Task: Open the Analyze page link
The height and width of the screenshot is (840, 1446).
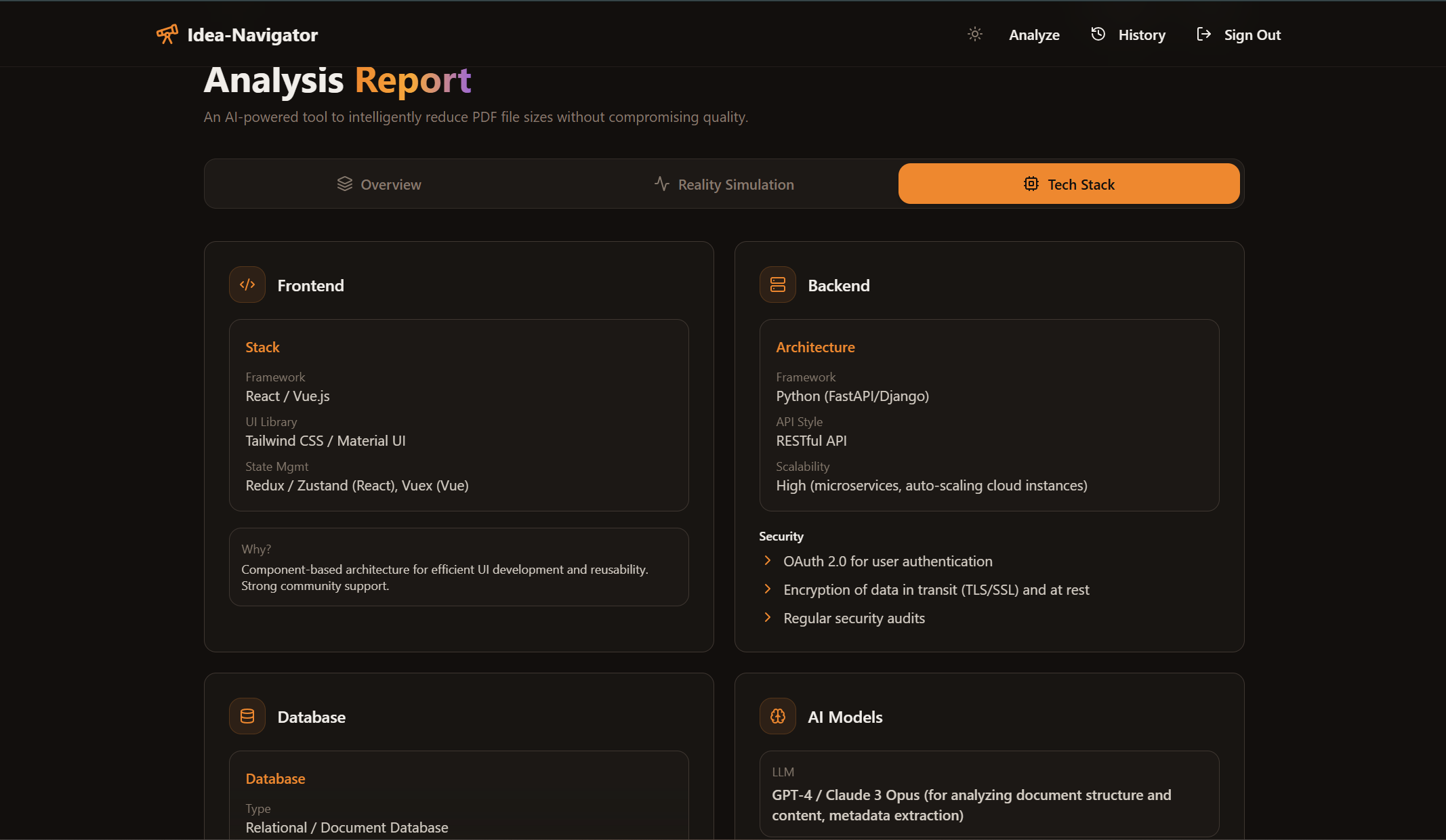Action: pyautogui.click(x=1034, y=35)
